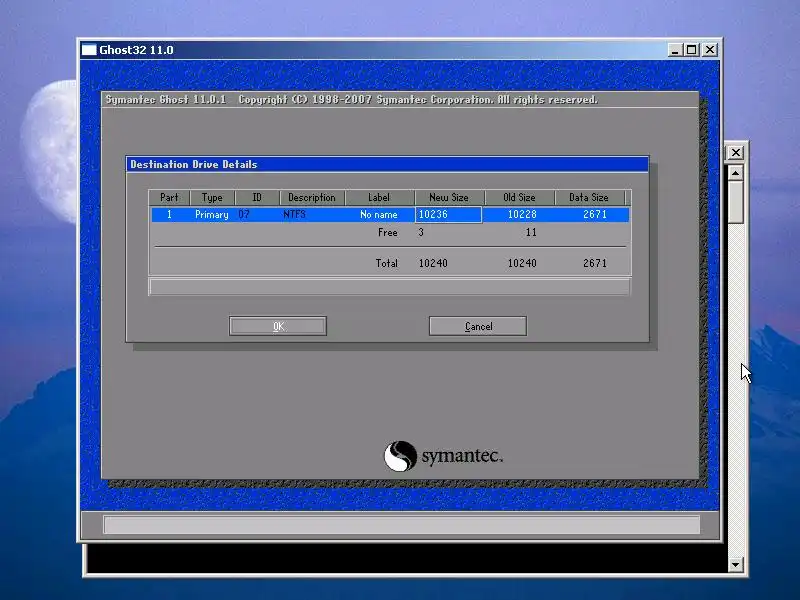Viewport: 800px width, 600px height.
Task: Click the NTFS description cell
Action: pos(294,214)
